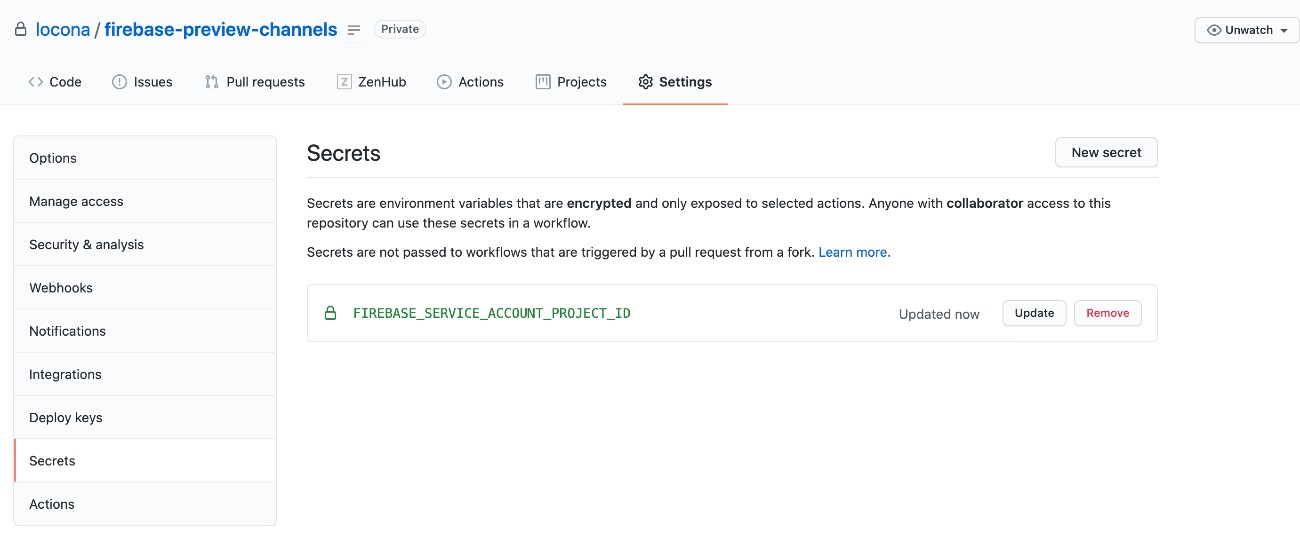The image size is (1300, 552).
Task: Click the Settings gear icon
Action: coord(646,82)
